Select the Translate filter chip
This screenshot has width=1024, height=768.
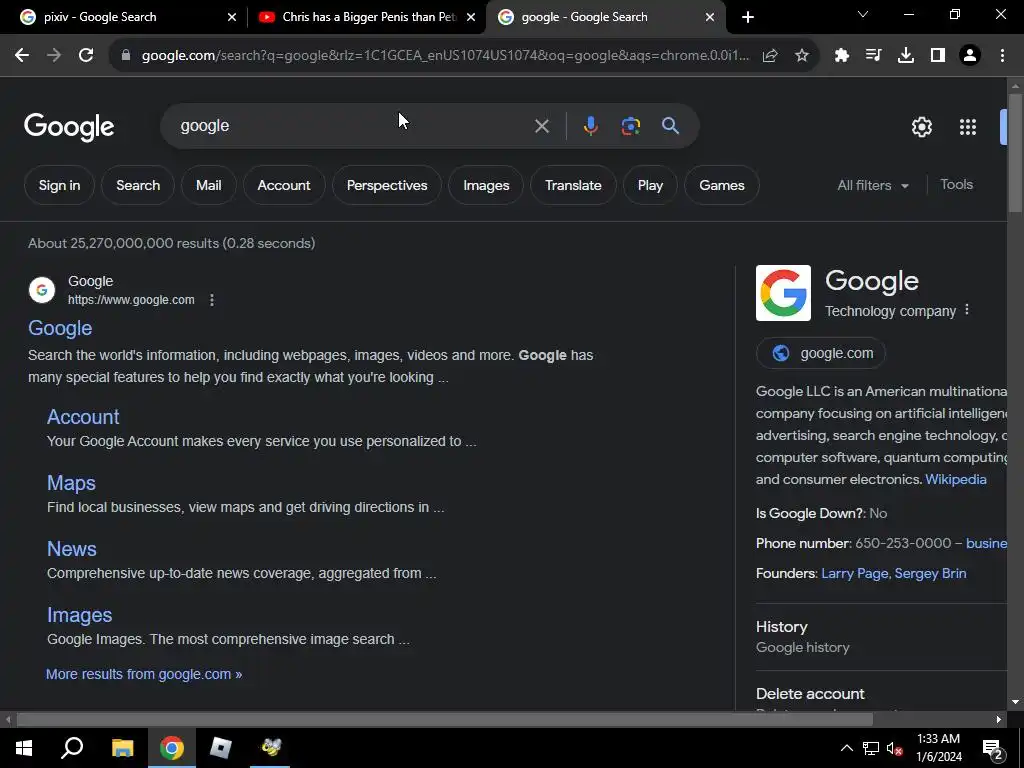coord(573,185)
